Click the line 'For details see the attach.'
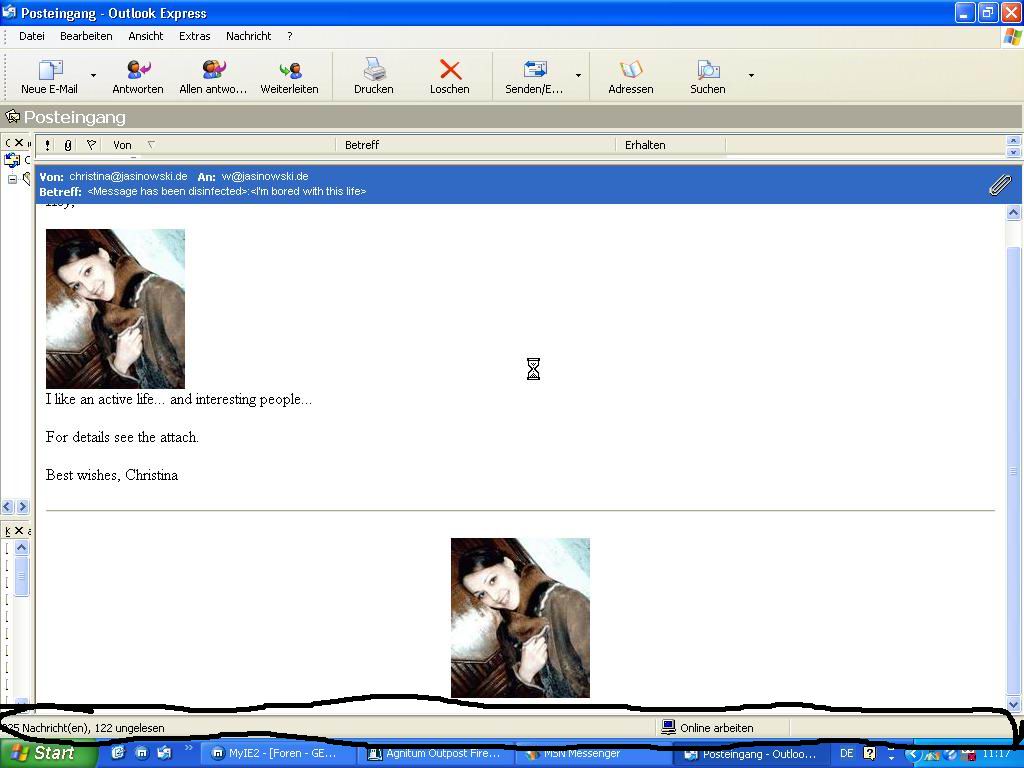Image resolution: width=1024 pixels, height=768 pixels. [x=122, y=437]
